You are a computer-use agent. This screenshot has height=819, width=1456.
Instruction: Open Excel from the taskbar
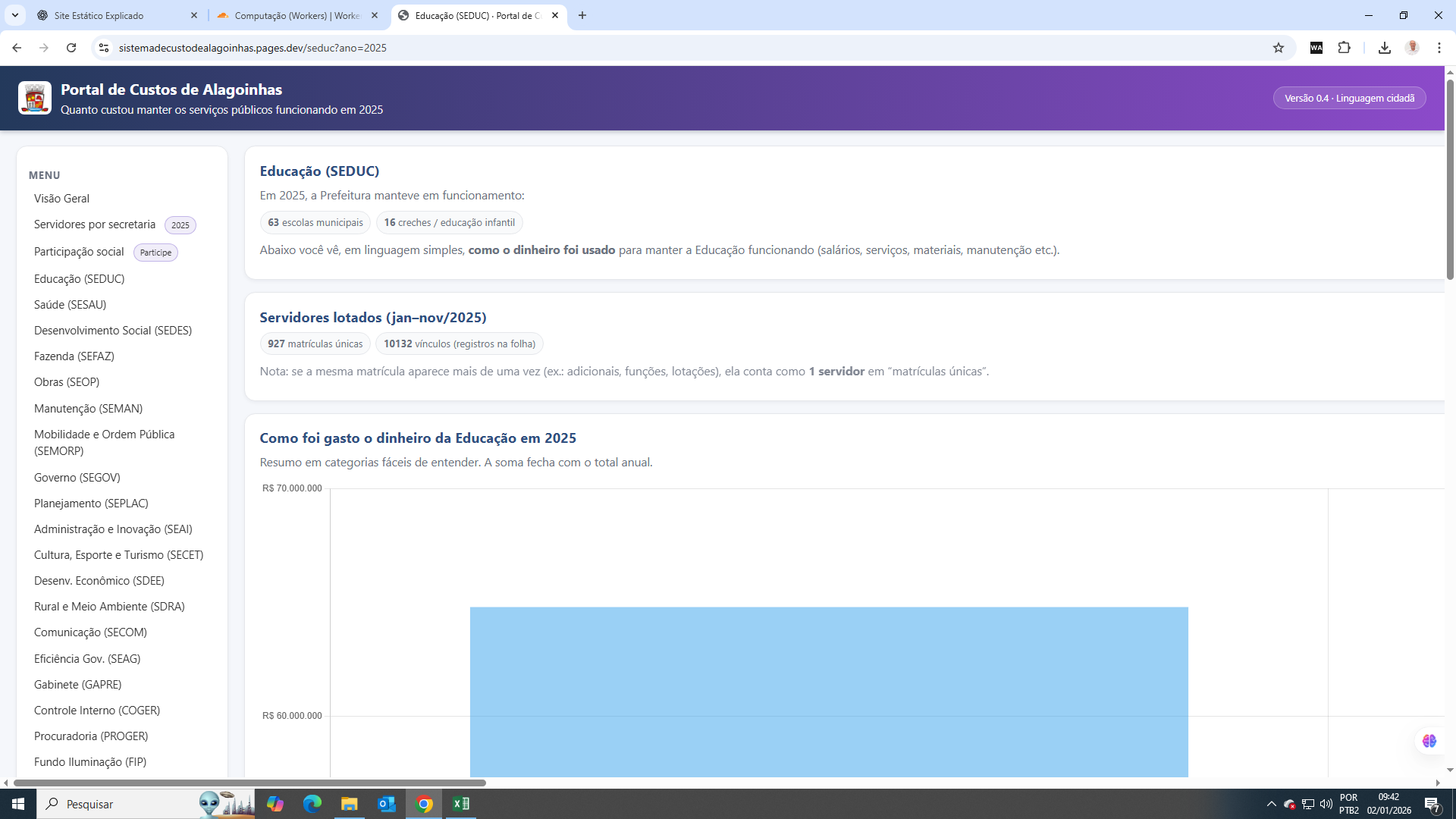460,804
